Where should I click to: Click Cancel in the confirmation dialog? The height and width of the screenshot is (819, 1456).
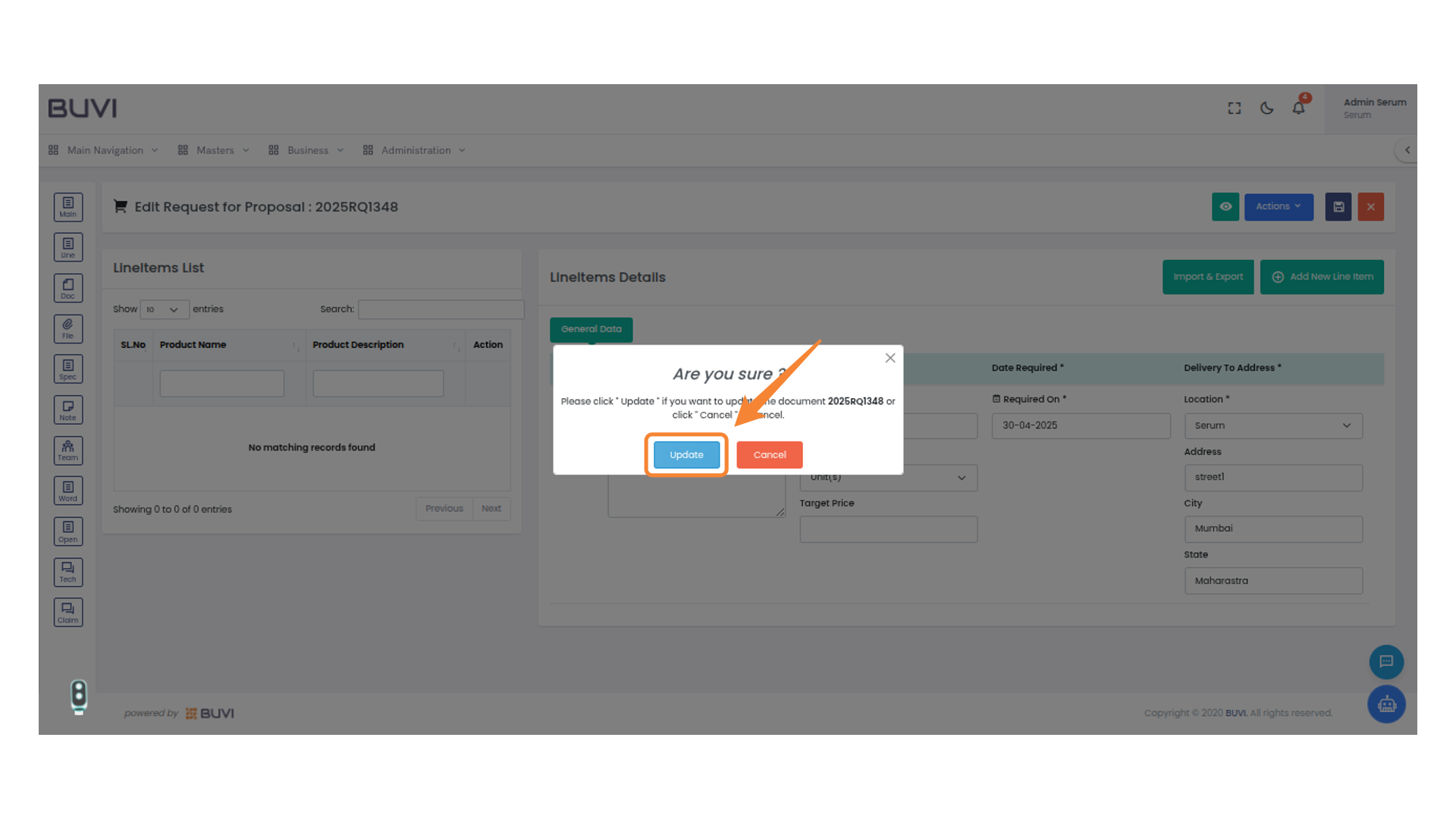click(769, 454)
